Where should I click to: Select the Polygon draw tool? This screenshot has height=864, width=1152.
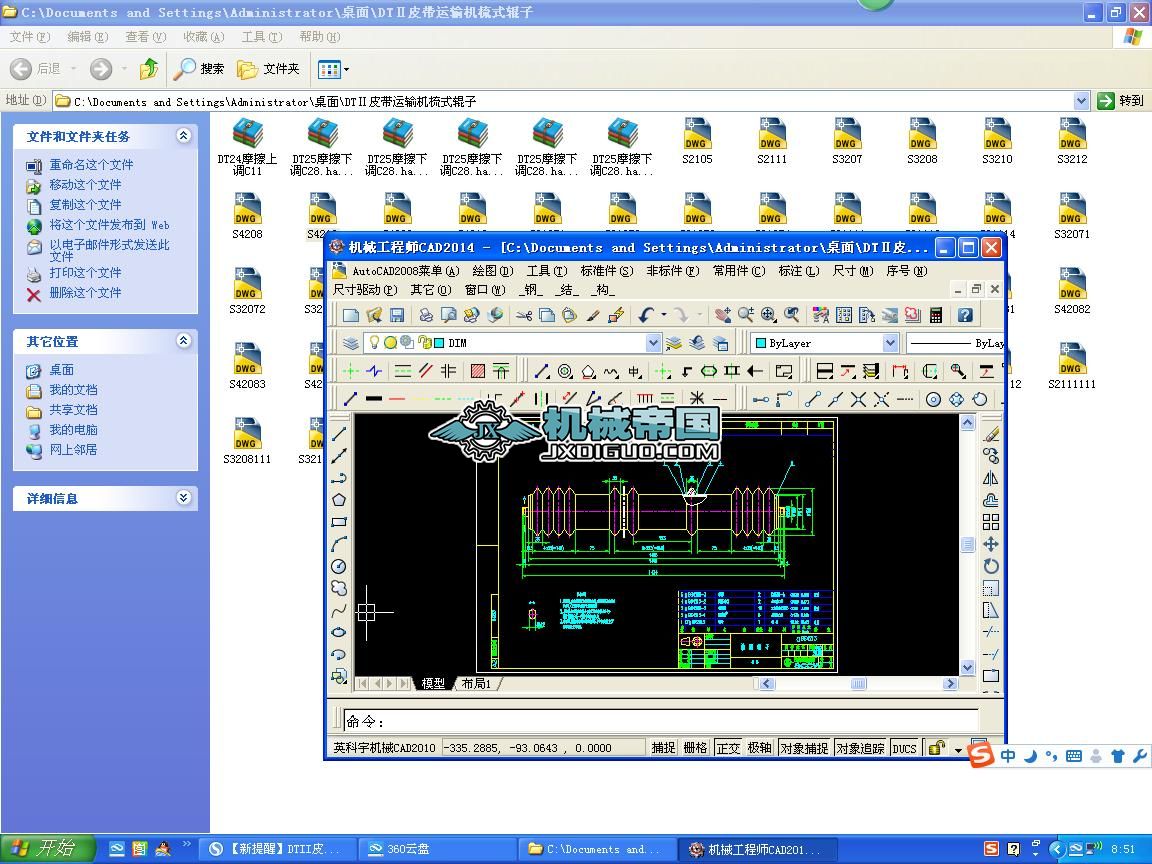(339, 500)
